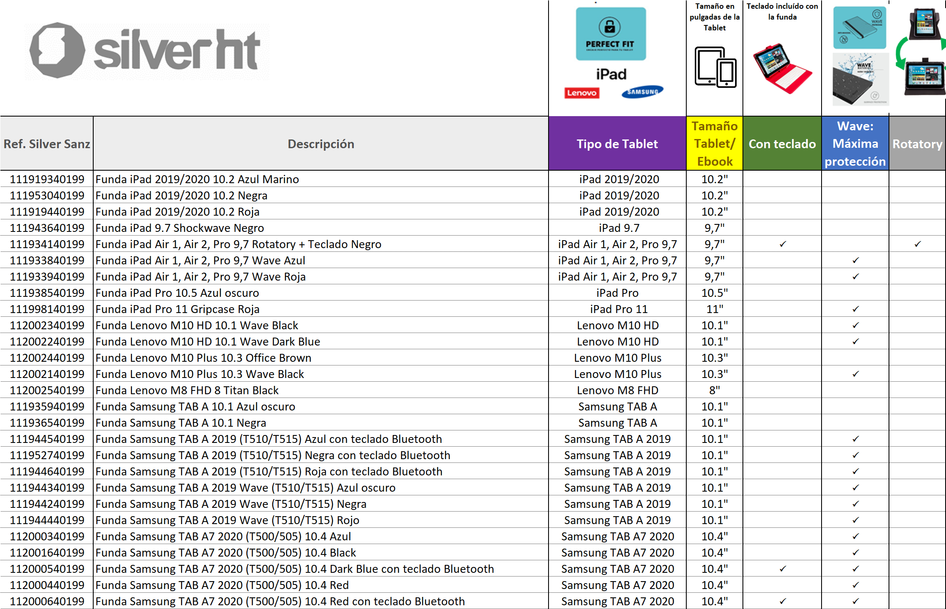
Task: Select the 10.5" size cell
Action: 715,293
